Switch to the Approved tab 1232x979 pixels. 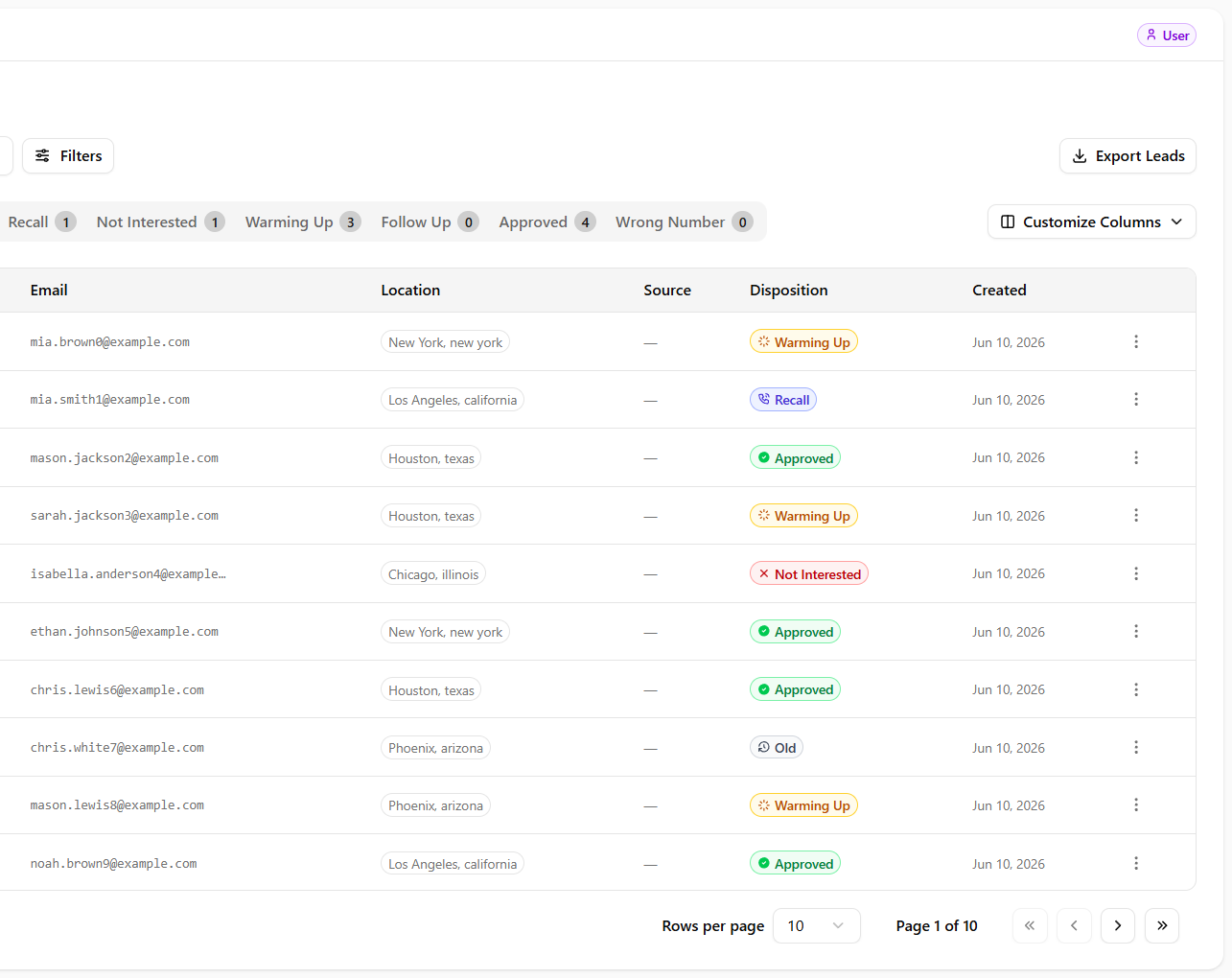pyautogui.click(x=547, y=221)
